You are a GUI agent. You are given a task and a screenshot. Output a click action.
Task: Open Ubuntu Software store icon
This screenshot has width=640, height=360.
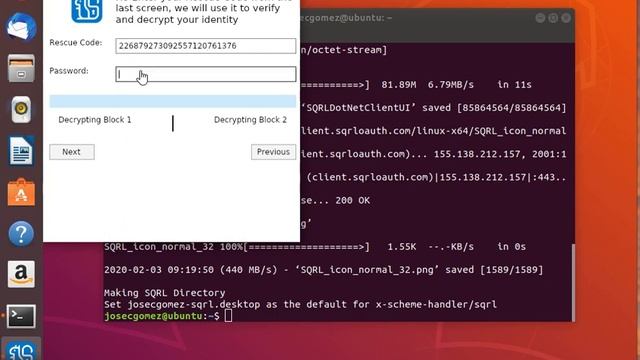pos(21,192)
